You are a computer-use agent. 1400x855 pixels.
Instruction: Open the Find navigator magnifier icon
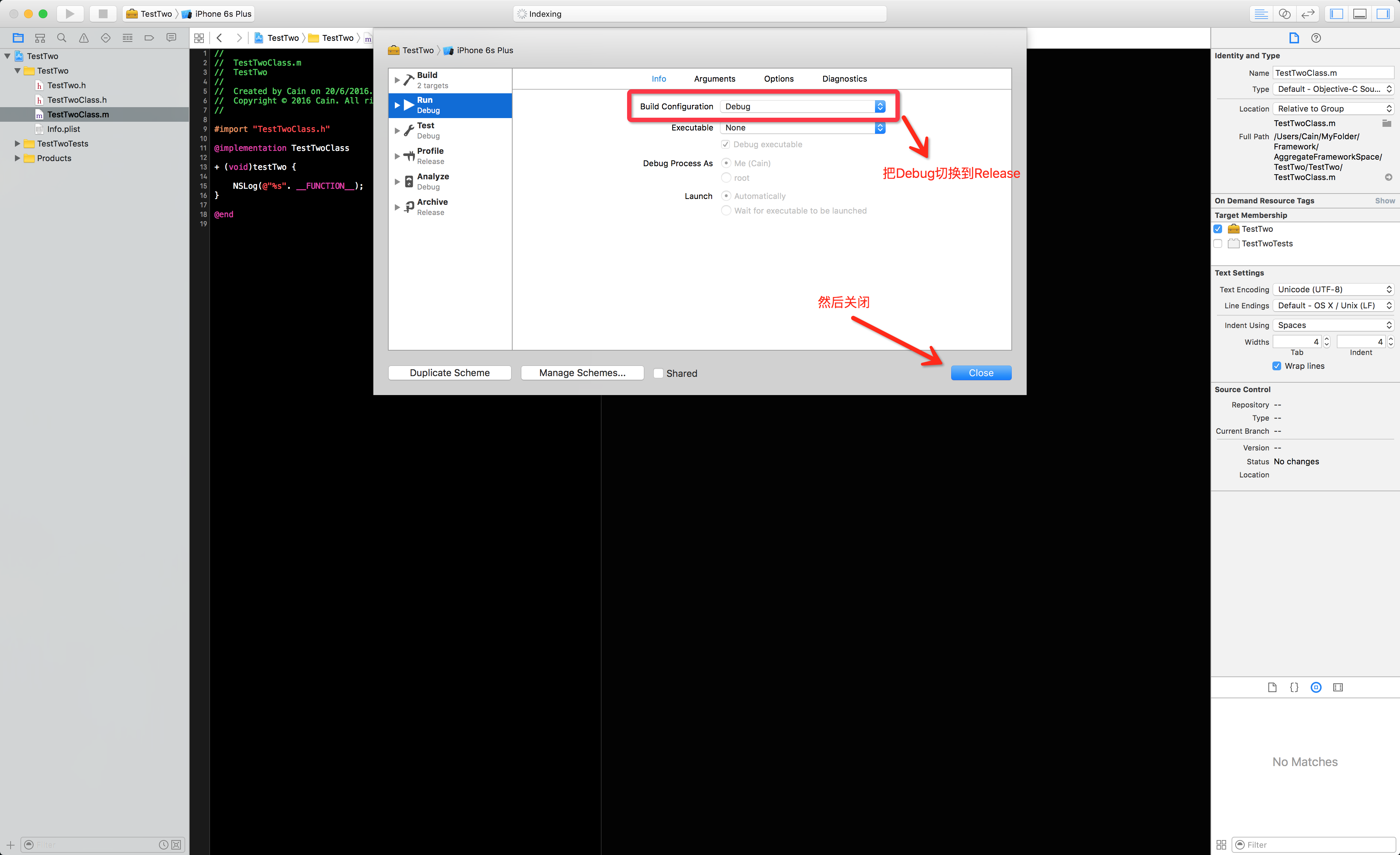(62, 38)
